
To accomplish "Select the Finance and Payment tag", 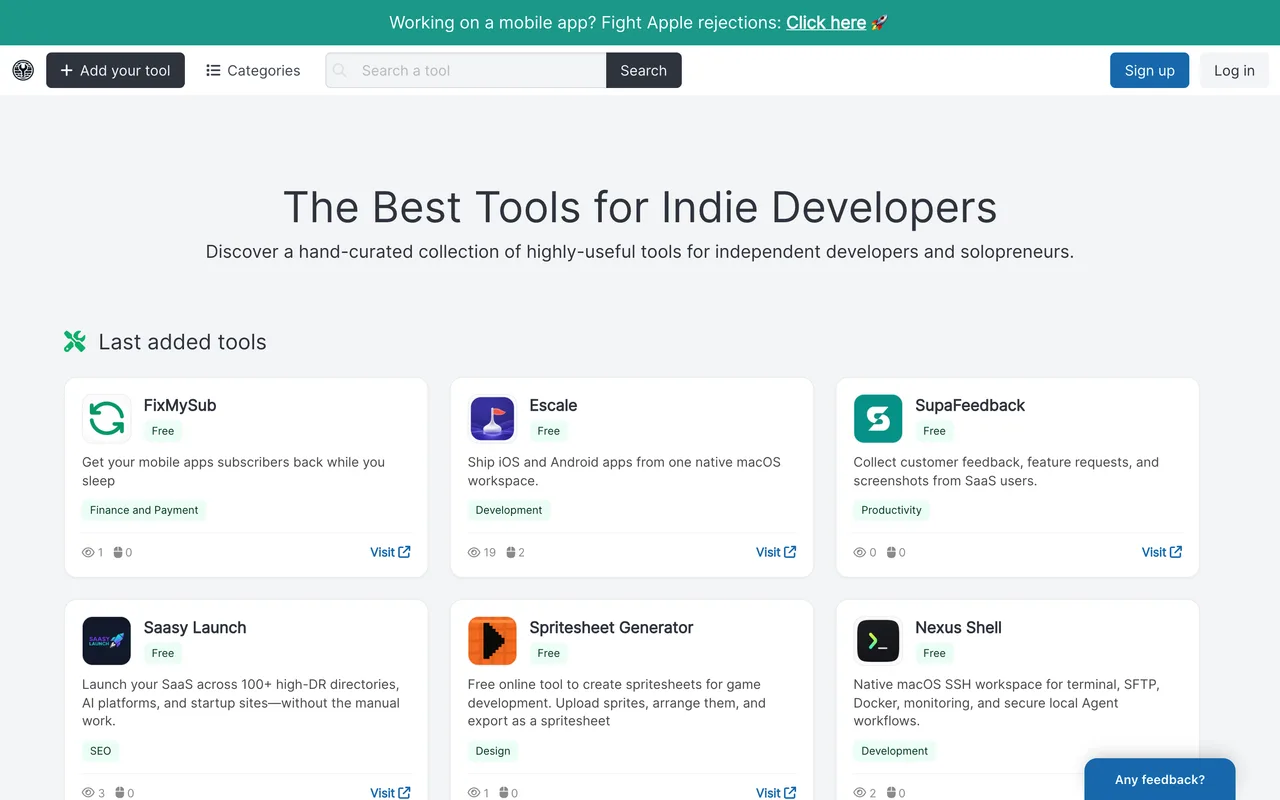I will pyautogui.click(x=144, y=510).
